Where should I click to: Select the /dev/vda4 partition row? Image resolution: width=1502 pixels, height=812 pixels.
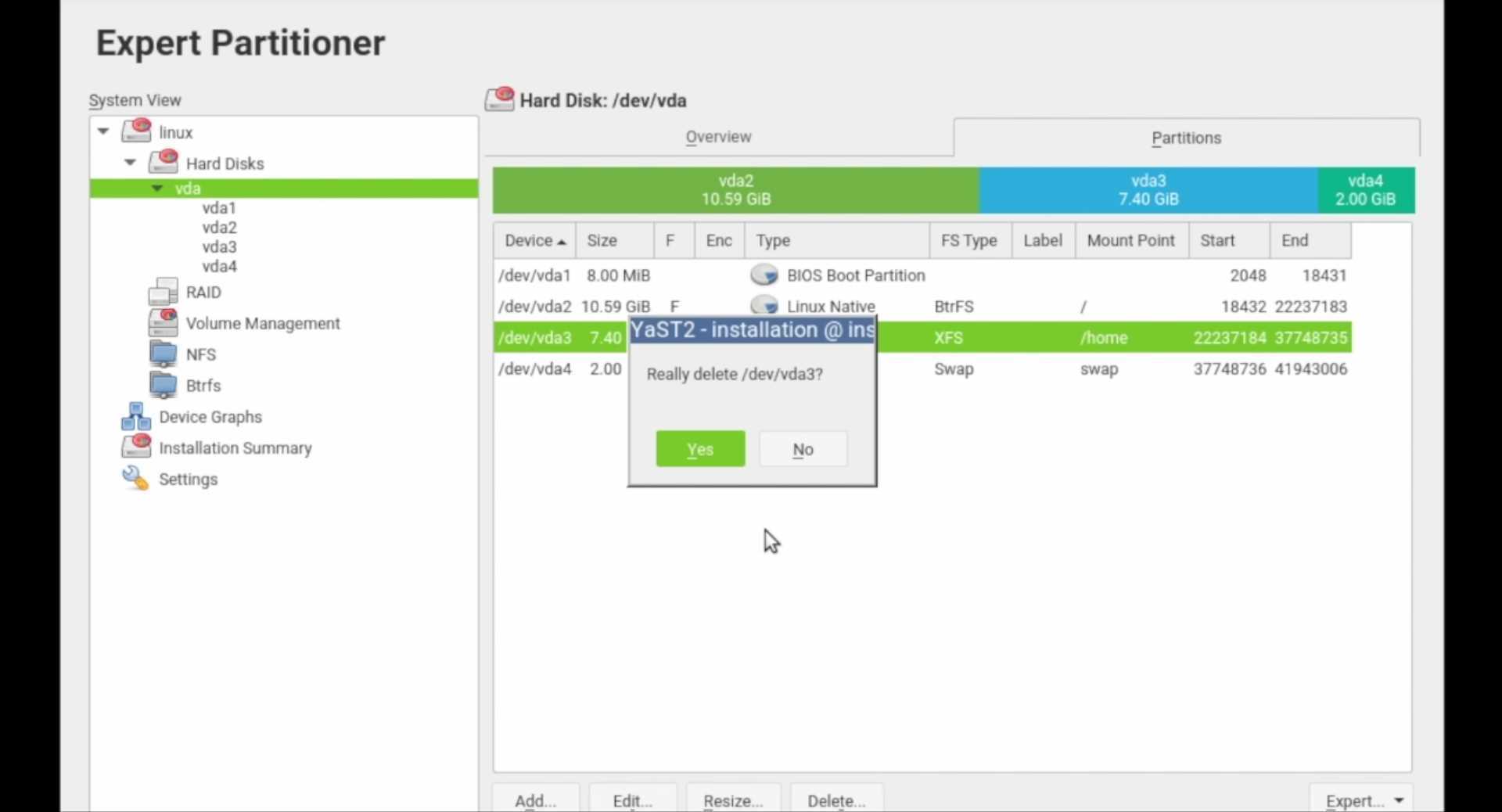tap(922, 369)
